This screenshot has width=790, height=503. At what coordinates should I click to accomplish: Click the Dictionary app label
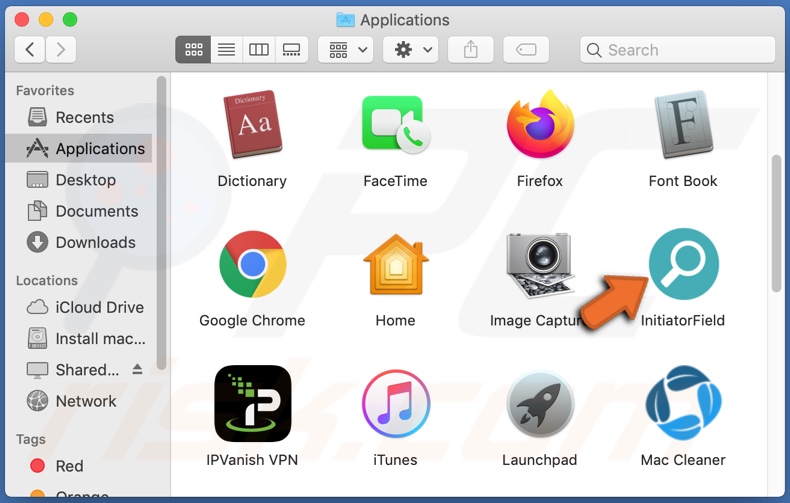point(252,181)
